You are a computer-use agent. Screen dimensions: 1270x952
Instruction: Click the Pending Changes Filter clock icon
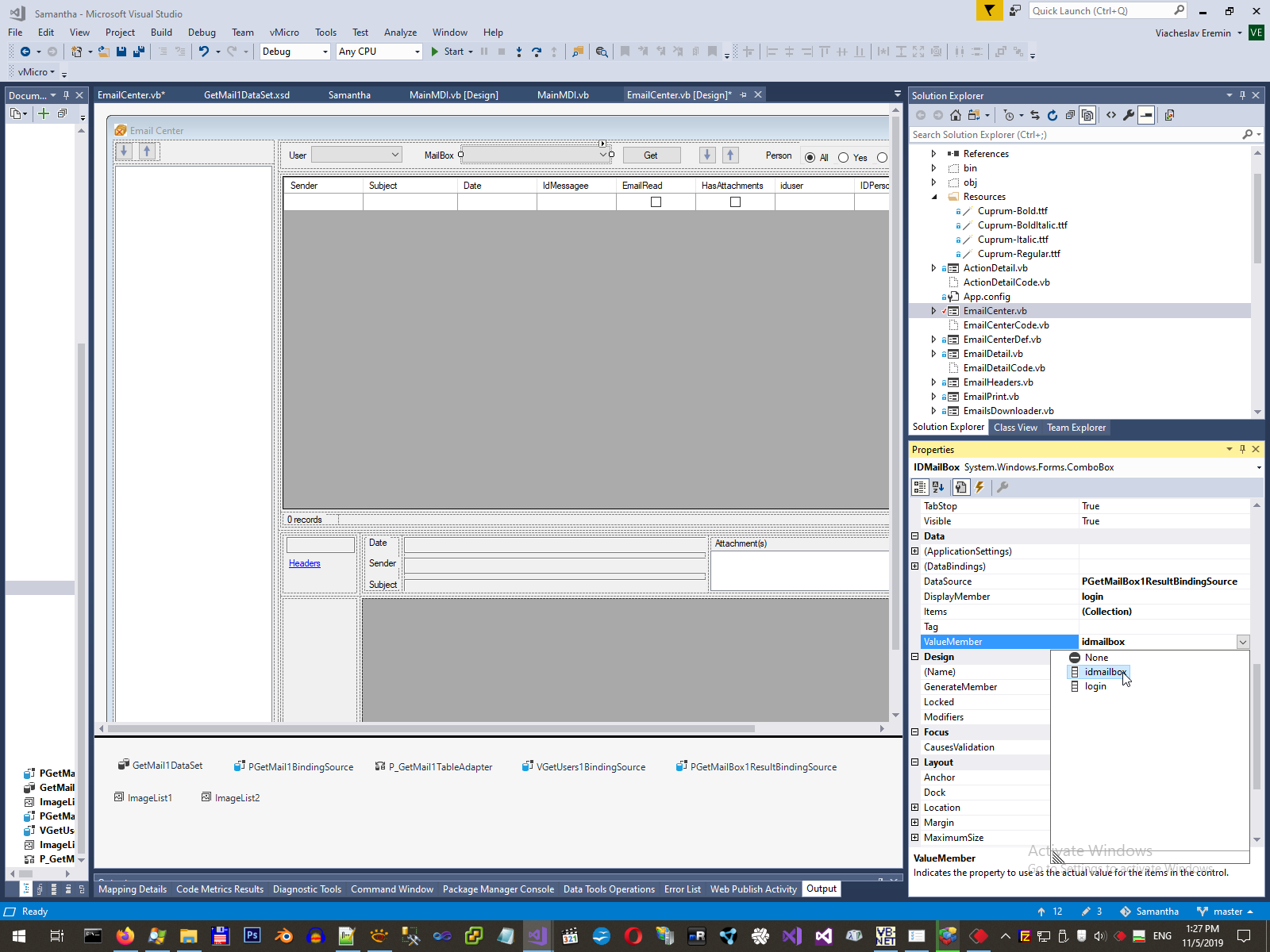[x=1009, y=115]
